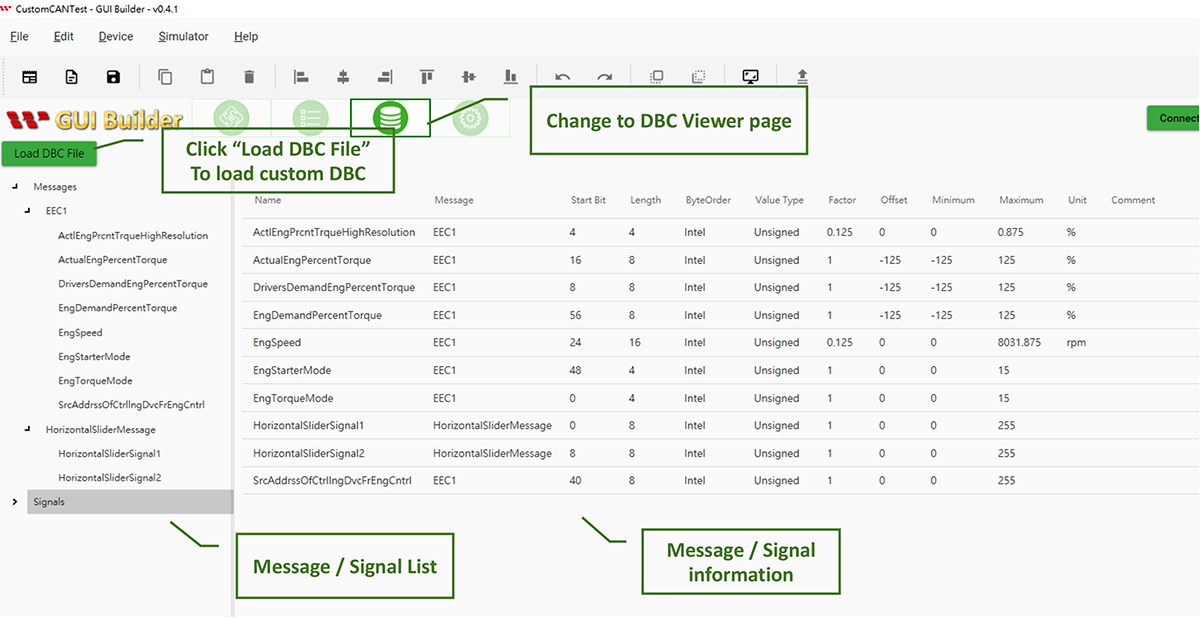Image resolution: width=1200 pixels, height=619 pixels.
Task: Sort by the Name column header
Action: 268,200
